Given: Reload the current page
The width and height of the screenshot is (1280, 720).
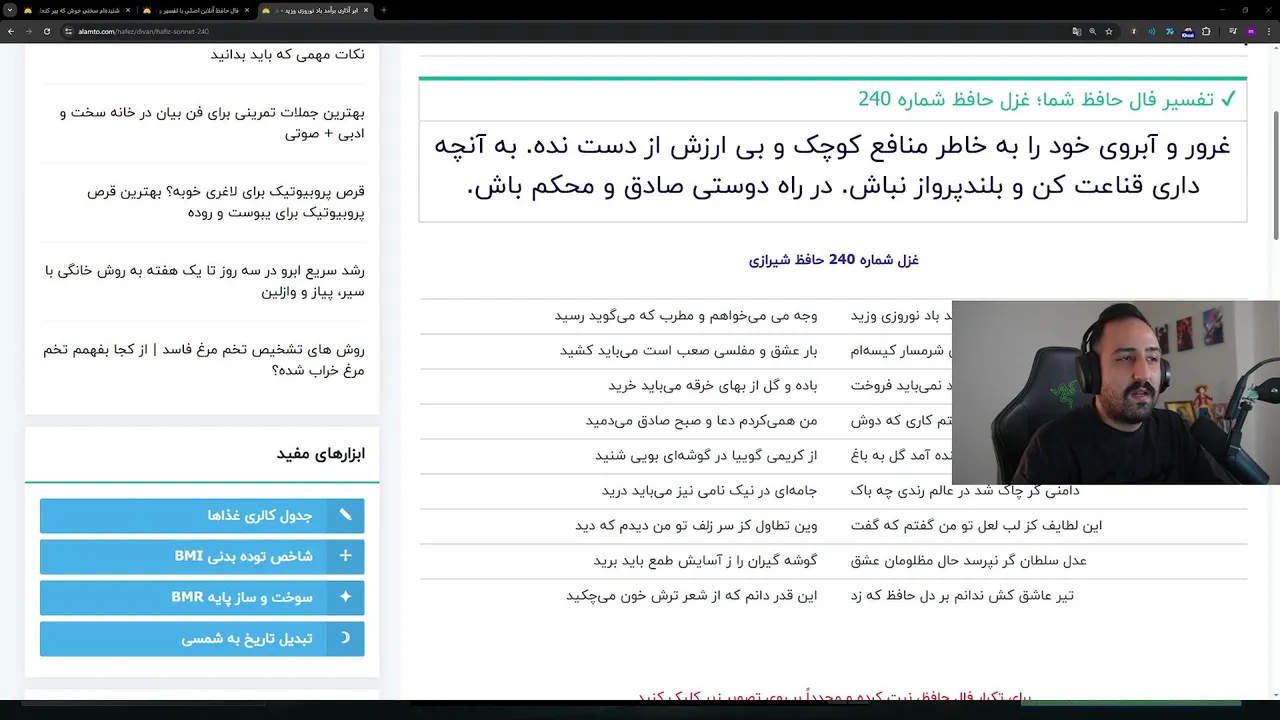Looking at the screenshot, I should (46, 31).
